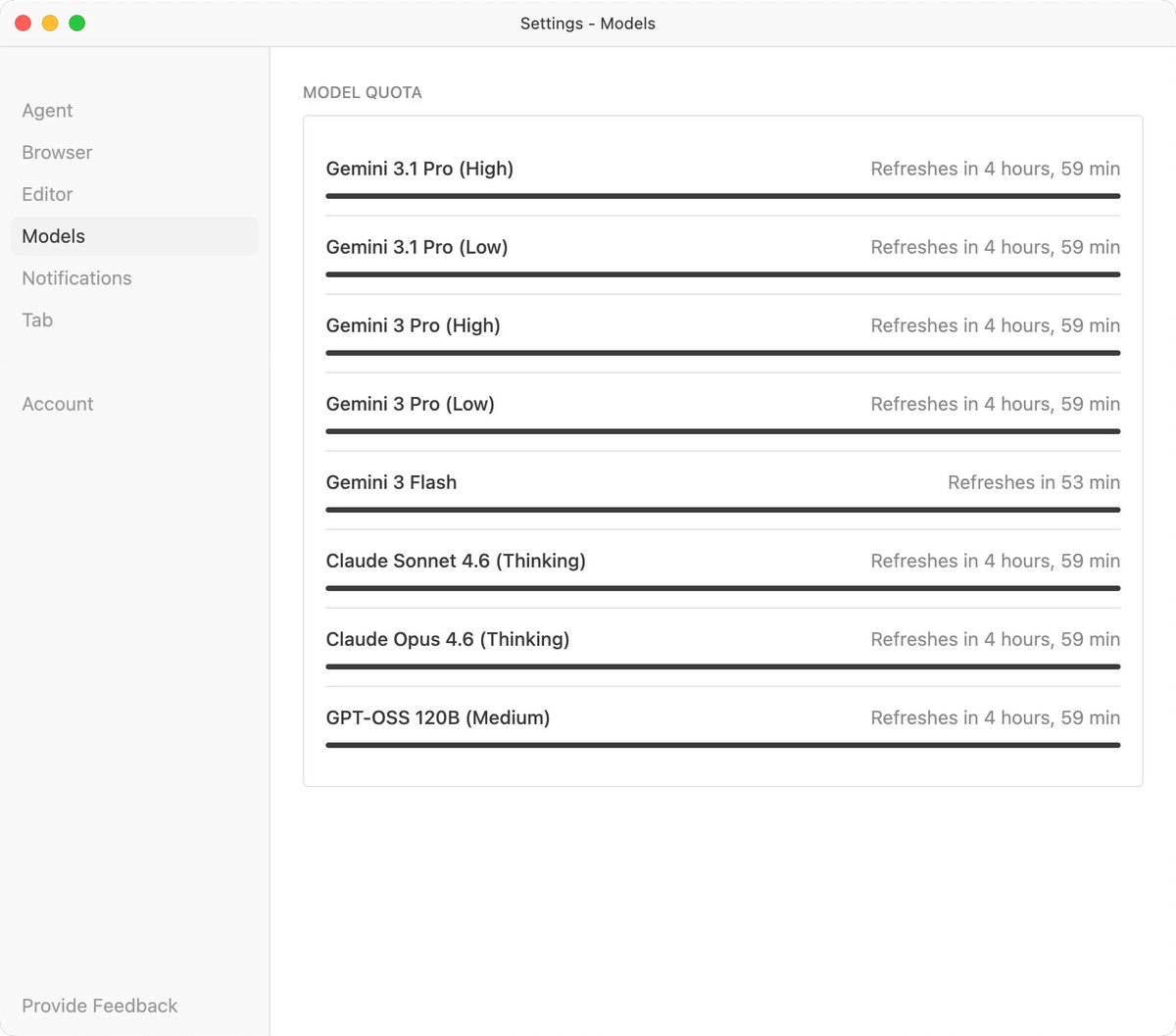Click the Provide Feedback link
Screen dimensions: 1176x1036
(100, 1006)
